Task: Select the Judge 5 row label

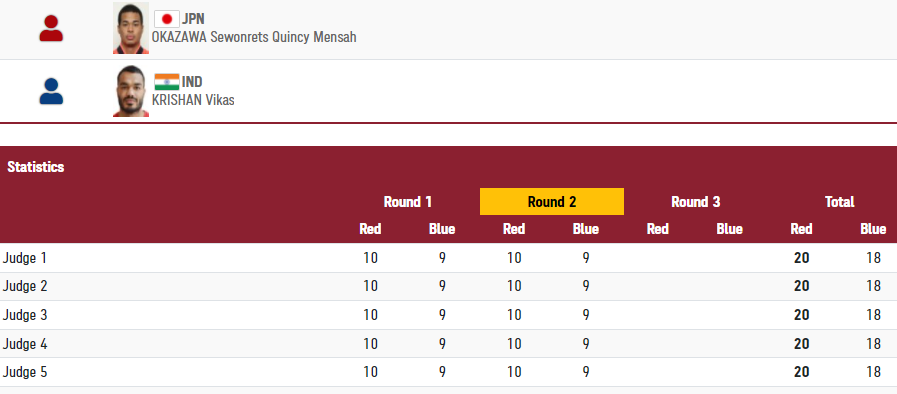Action: pyautogui.click(x=25, y=372)
